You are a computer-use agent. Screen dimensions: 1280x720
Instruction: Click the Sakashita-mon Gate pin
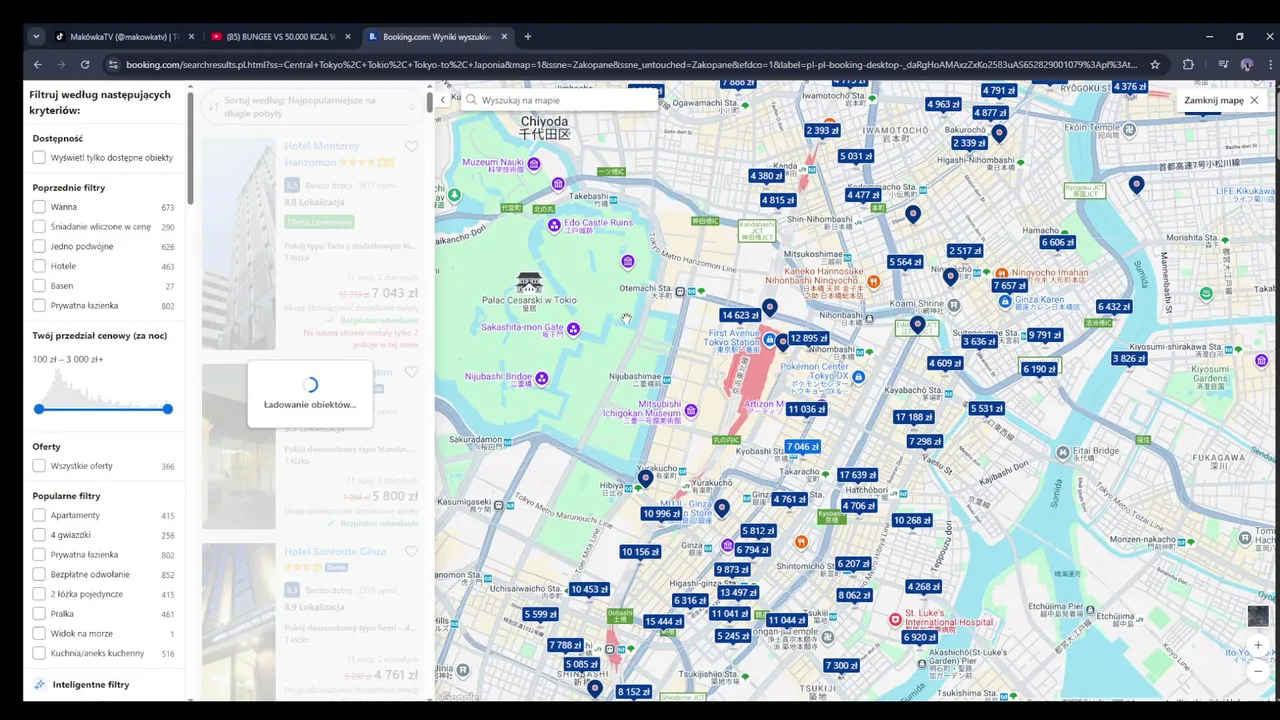(x=574, y=329)
